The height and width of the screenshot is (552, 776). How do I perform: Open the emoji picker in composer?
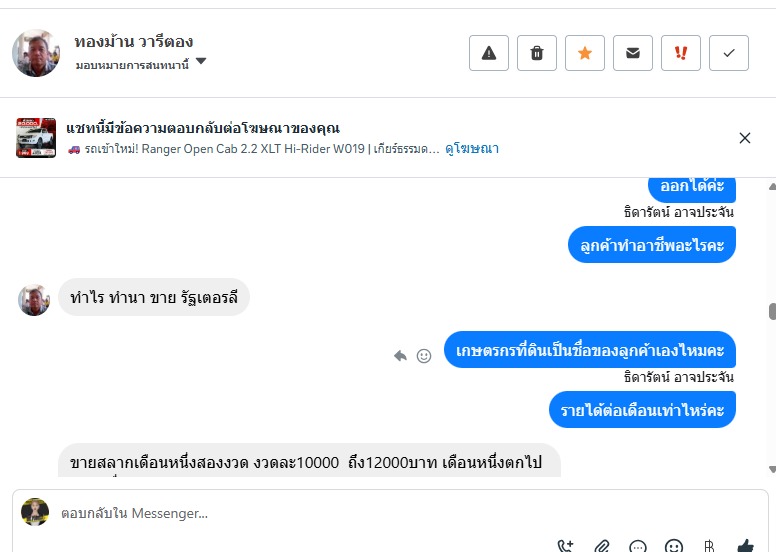(674, 546)
